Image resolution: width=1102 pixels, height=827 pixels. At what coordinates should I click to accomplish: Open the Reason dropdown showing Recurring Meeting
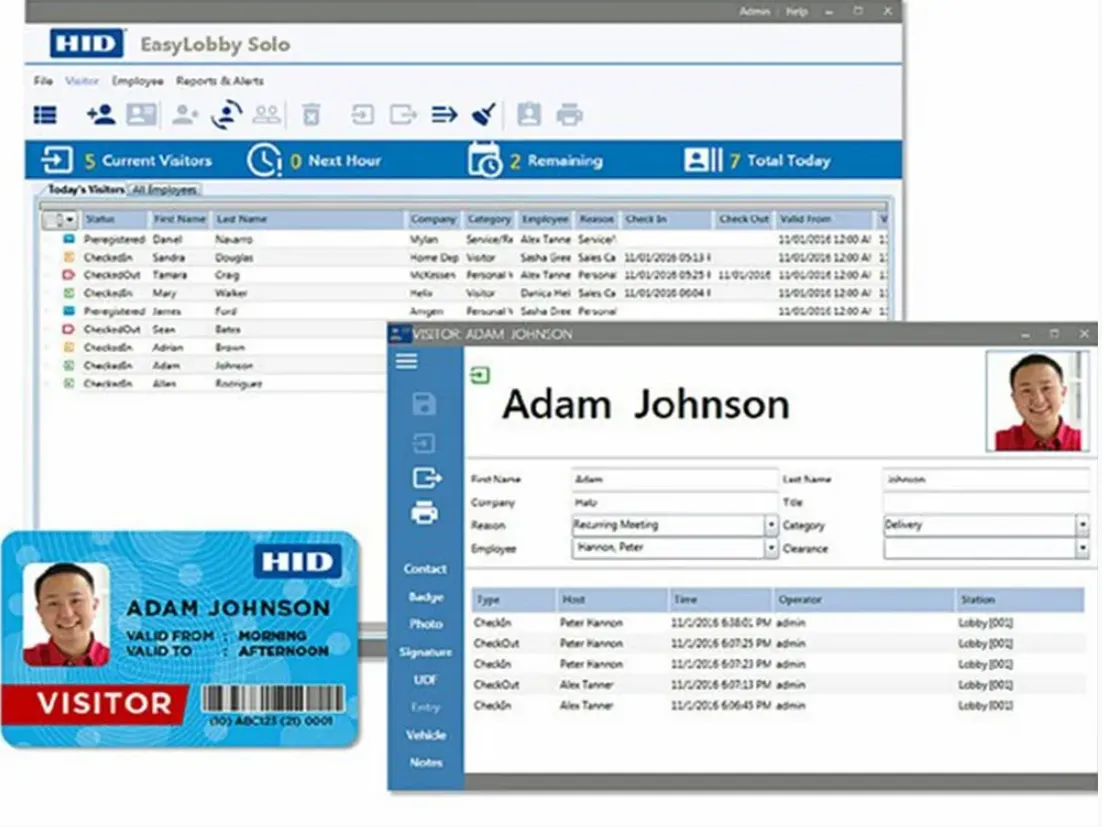click(x=771, y=525)
